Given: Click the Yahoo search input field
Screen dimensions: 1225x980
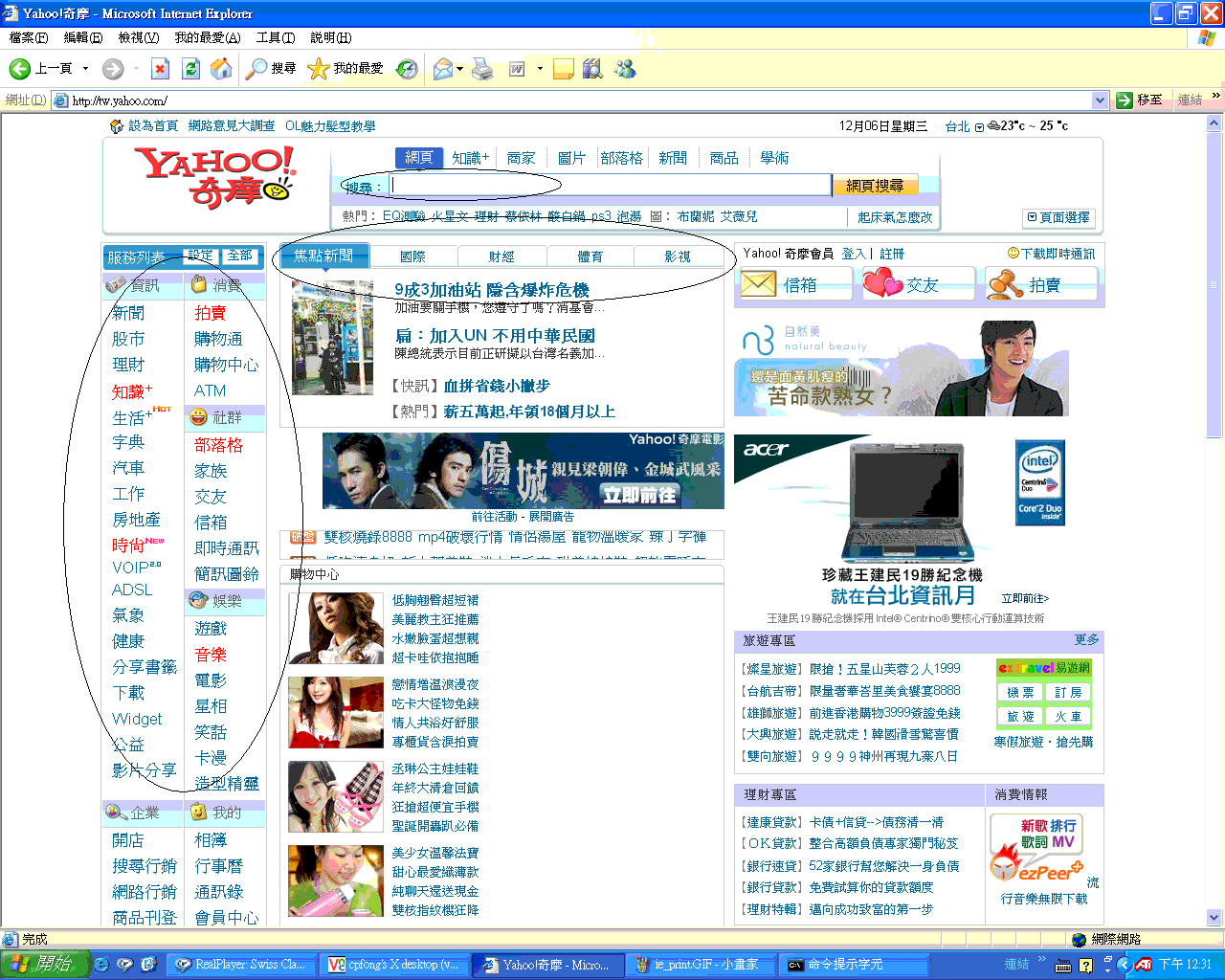Looking at the screenshot, I should point(611,186).
